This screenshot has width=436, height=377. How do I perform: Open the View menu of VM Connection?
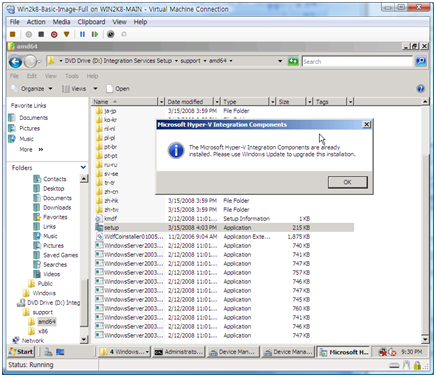pyautogui.click(x=119, y=22)
